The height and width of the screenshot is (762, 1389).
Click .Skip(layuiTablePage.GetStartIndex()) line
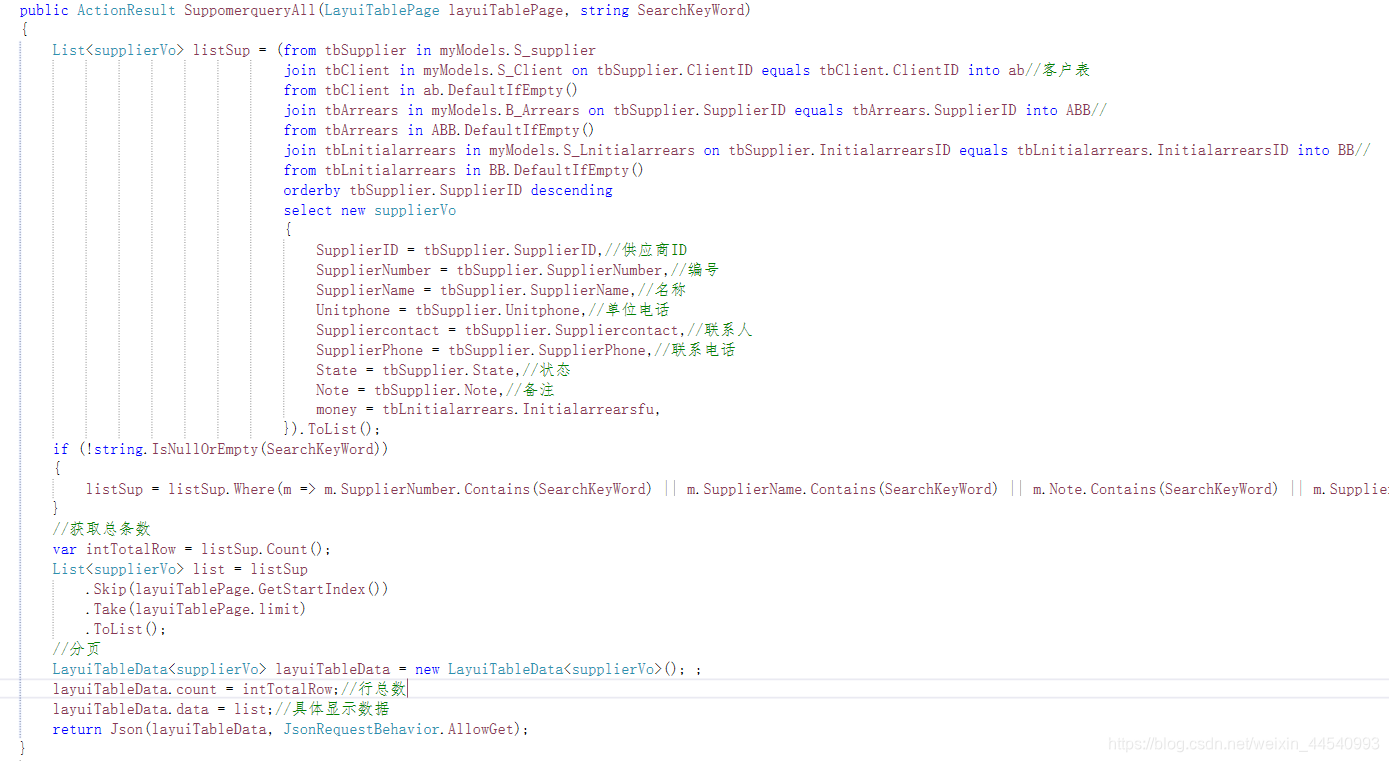click(237, 589)
